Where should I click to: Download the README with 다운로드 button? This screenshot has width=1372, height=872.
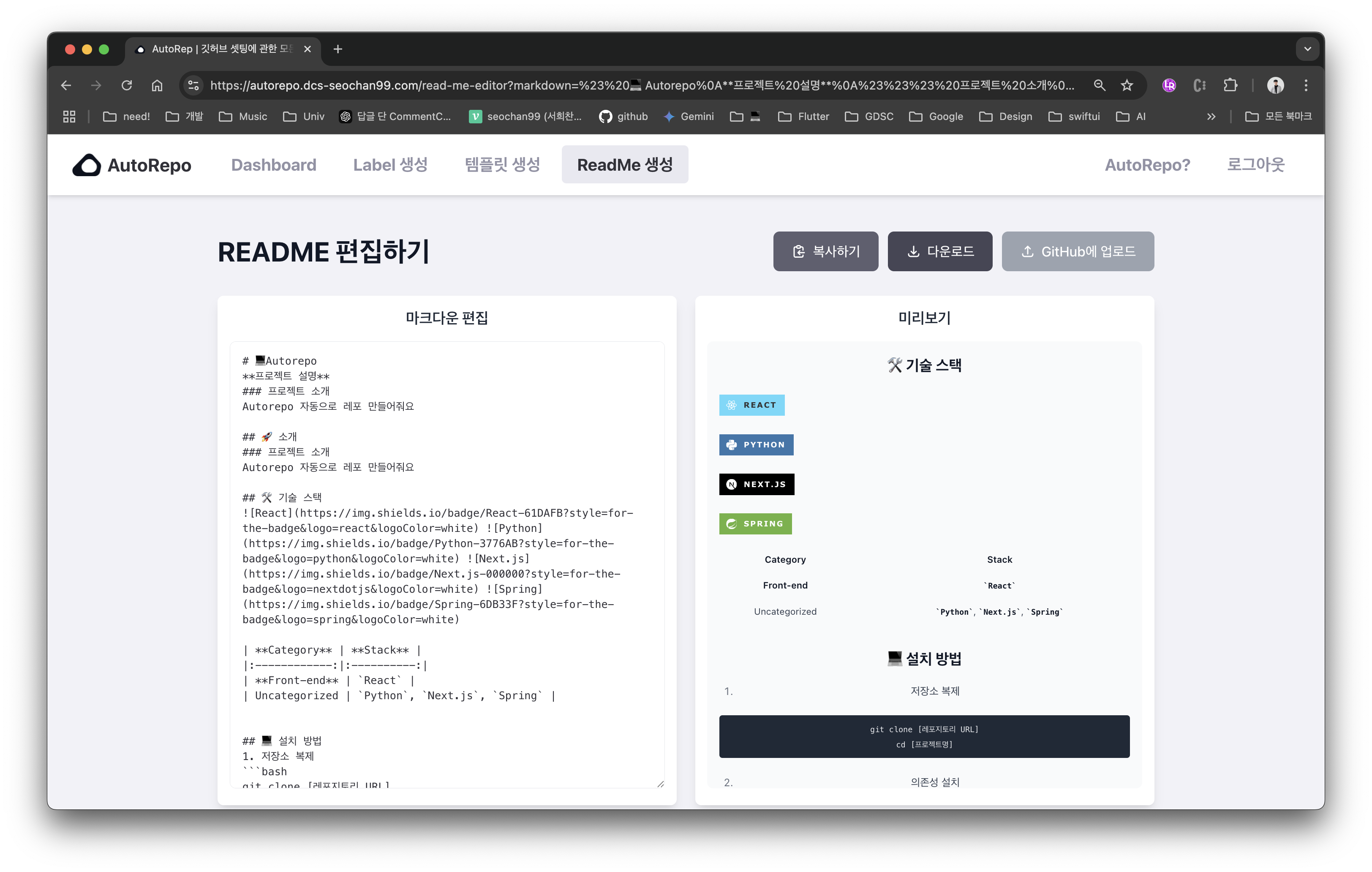click(x=939, y=251)
